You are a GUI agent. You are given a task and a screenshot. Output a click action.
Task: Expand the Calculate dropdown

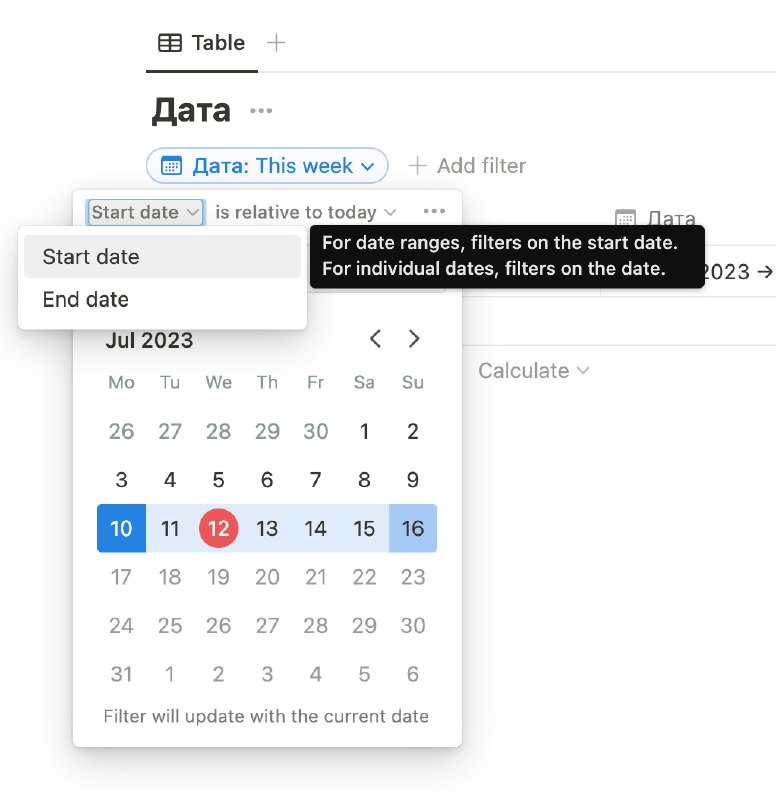click(x=534, y=370)
